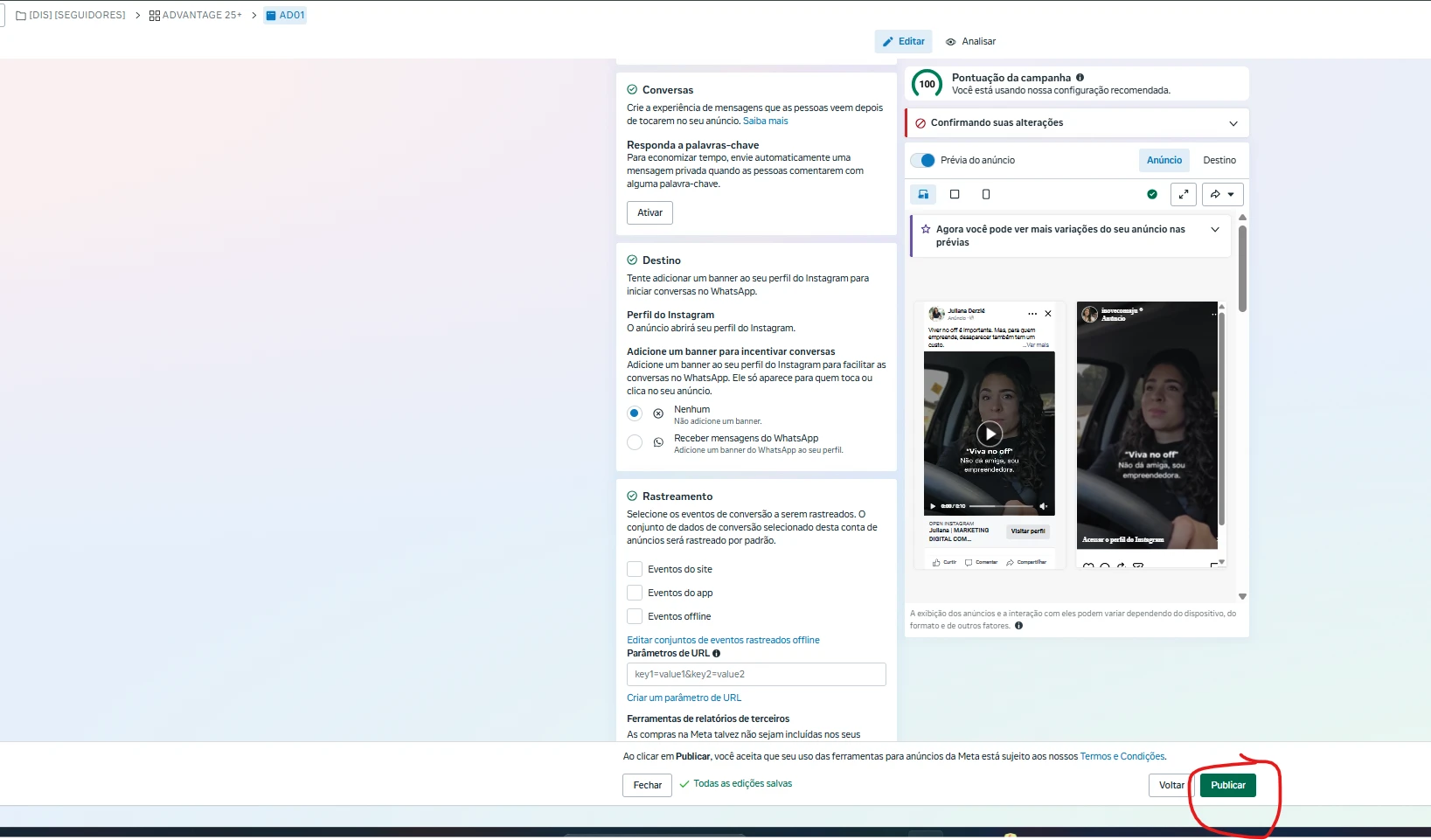Open ADVANTAGE 25+ ad set breadcrumb
This screenshot has height=840, width=1431.
195,15
